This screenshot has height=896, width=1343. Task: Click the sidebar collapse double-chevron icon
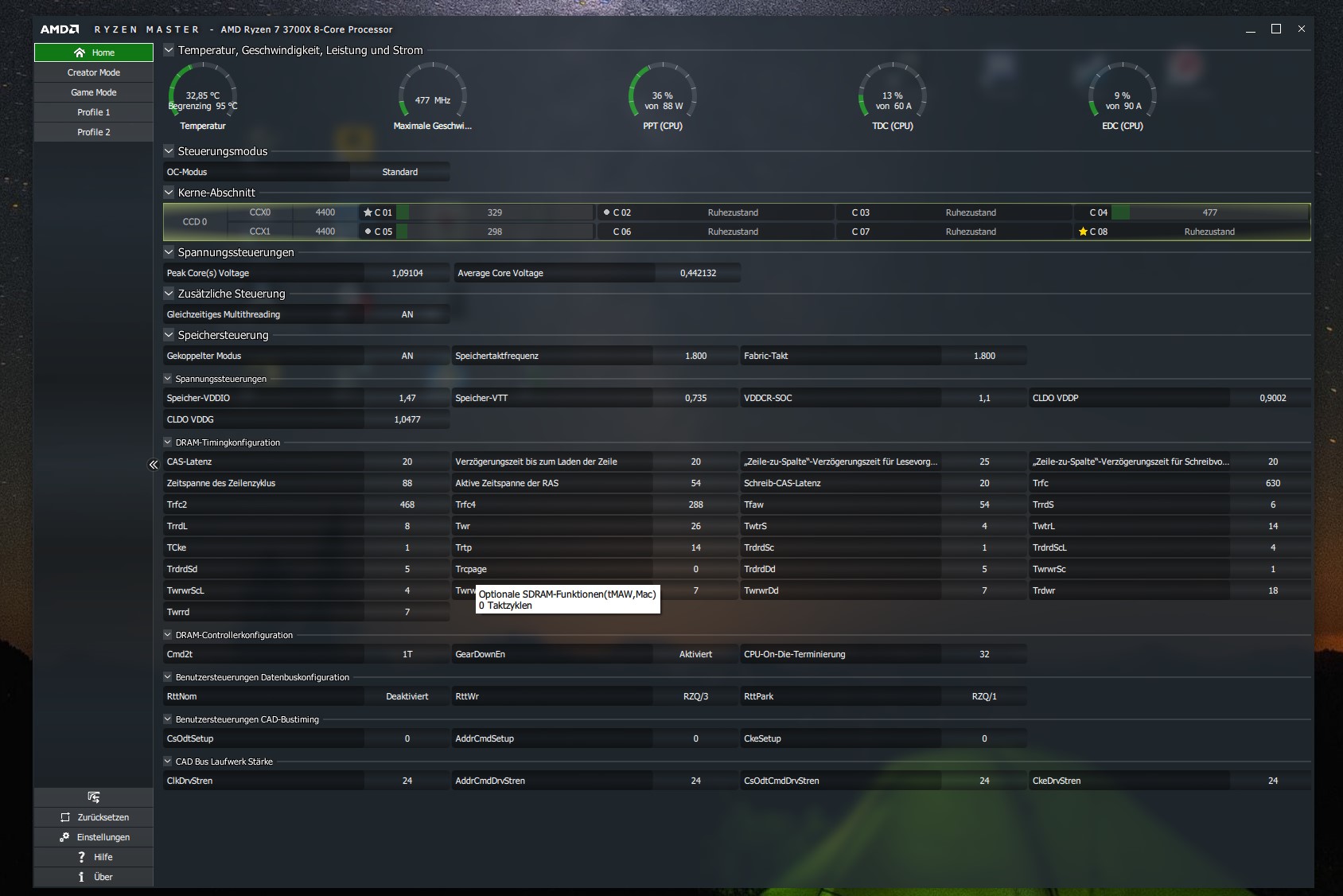pyautogui.click(x=154, y=465)
